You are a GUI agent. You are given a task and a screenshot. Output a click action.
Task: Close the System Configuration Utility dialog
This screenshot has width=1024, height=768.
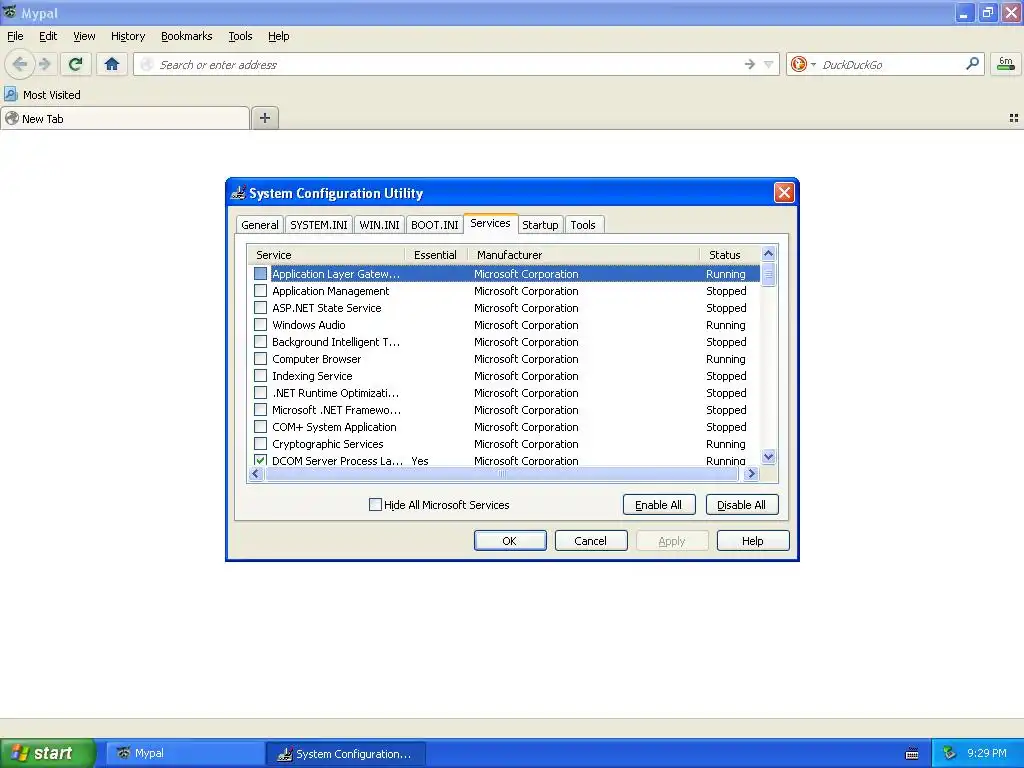tap(784, 193)
